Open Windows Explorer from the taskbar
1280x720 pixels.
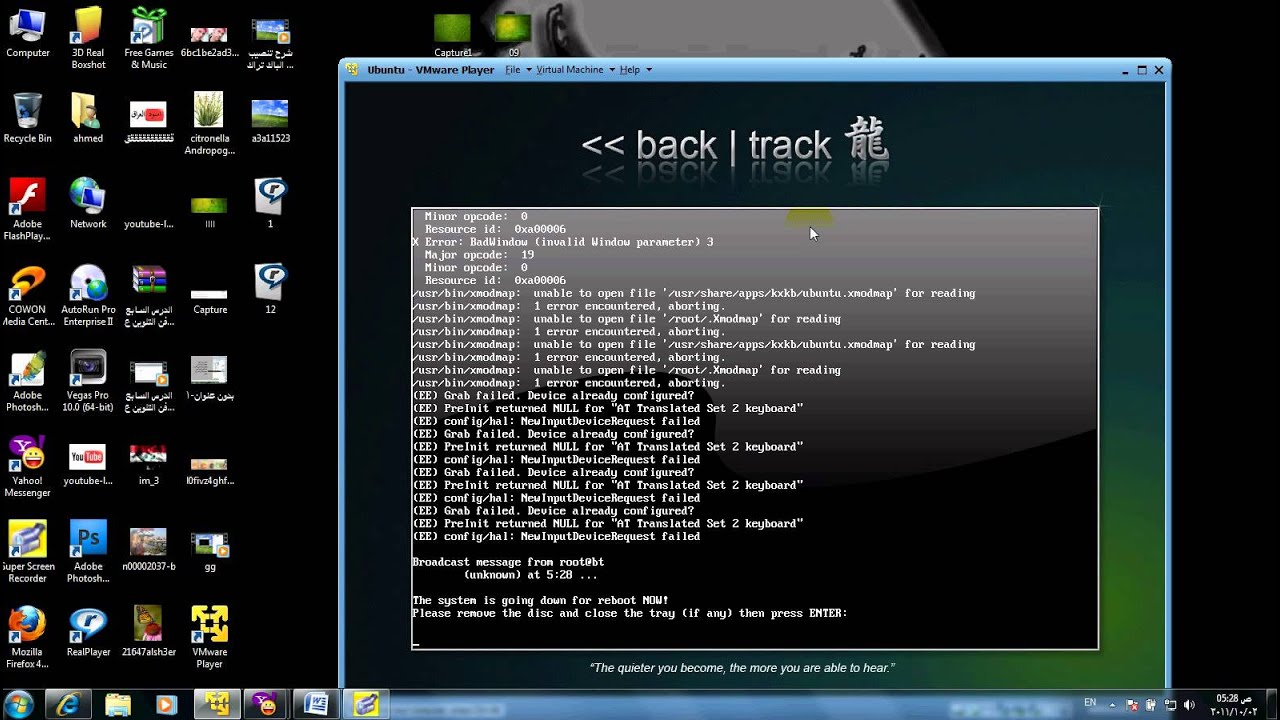point(117,704)
